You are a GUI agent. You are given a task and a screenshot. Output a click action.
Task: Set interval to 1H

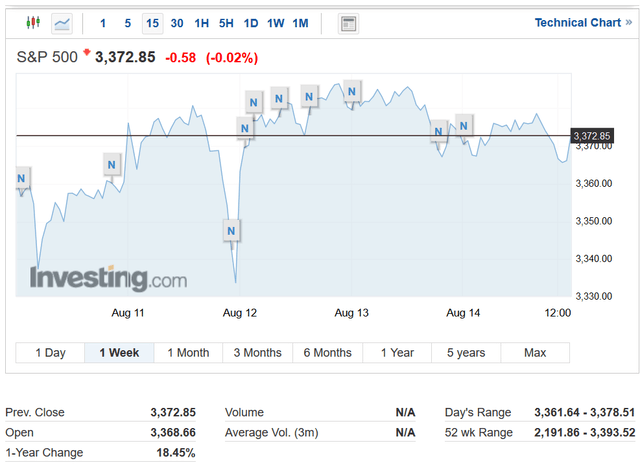pyautogui.click(x=202, y=23)
